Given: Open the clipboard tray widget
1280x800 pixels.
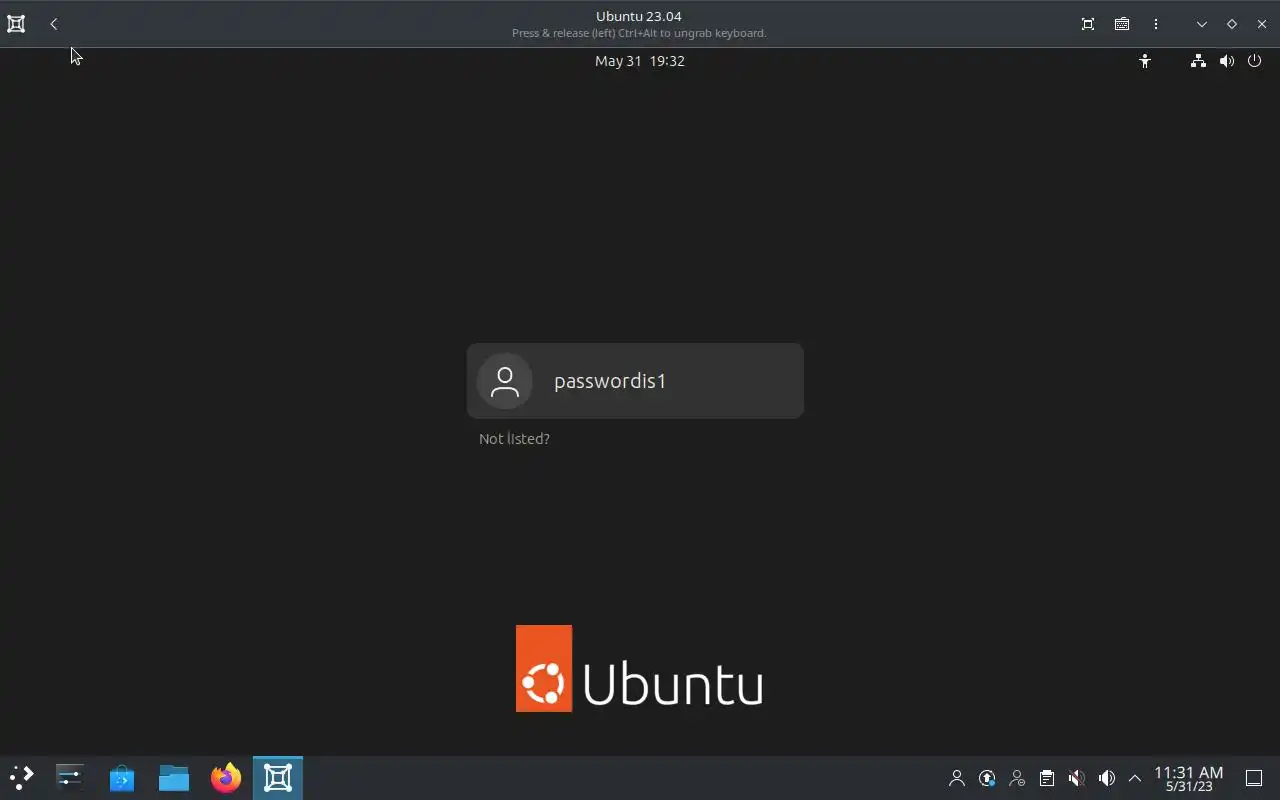Looking at the screenshot, I should tap(1047, 778).
